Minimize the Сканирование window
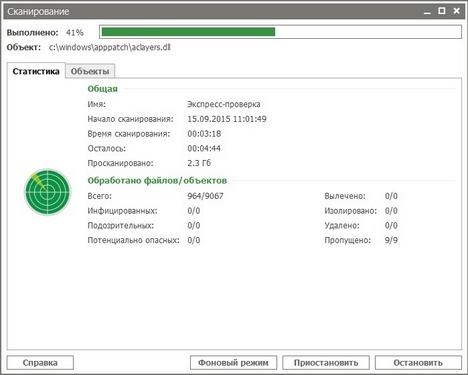Screen dimensions: 468x375 click(x=427, y=11)
